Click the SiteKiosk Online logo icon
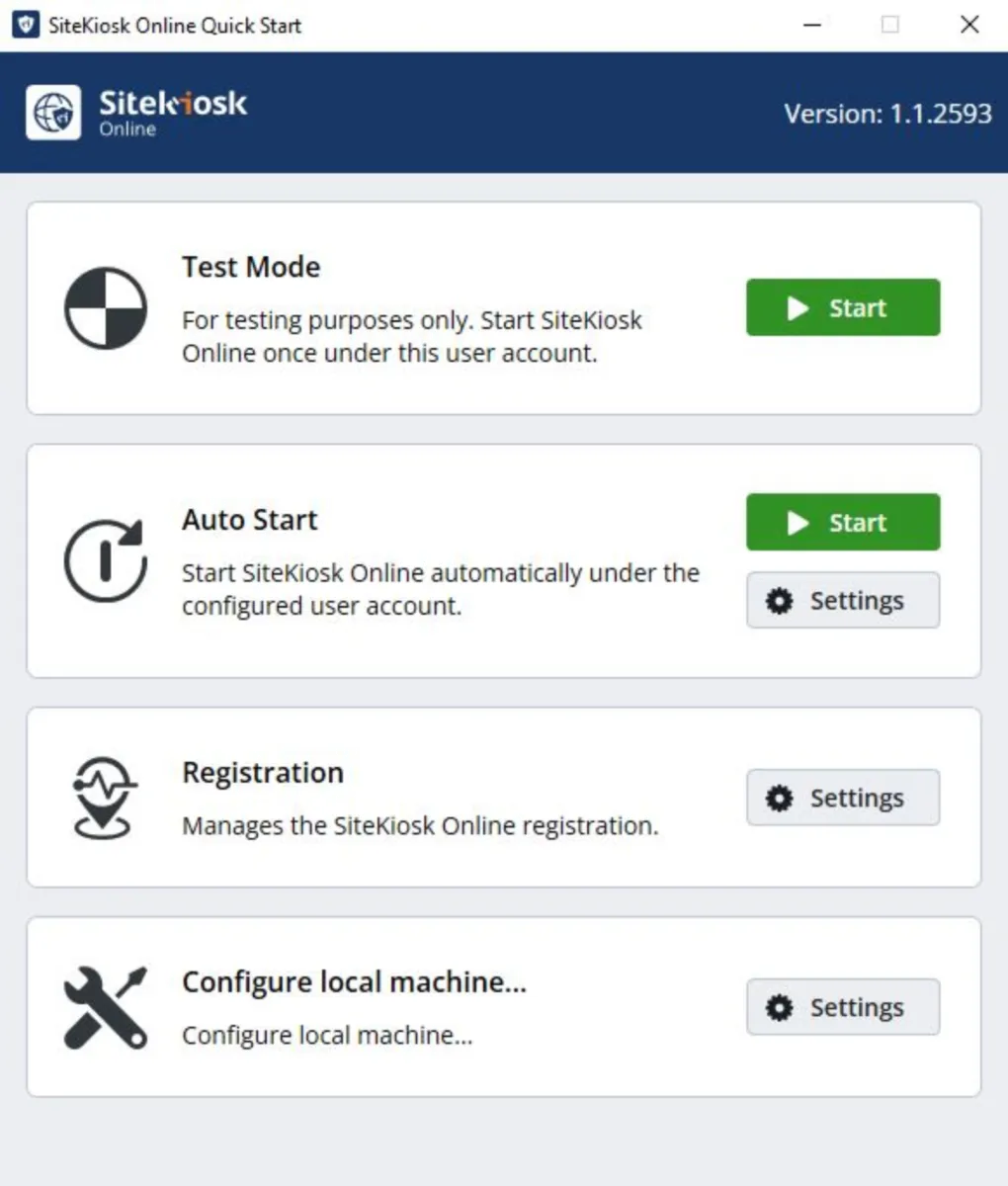1008x1186 pixels. pyautogui.click(x=53, y=113)
